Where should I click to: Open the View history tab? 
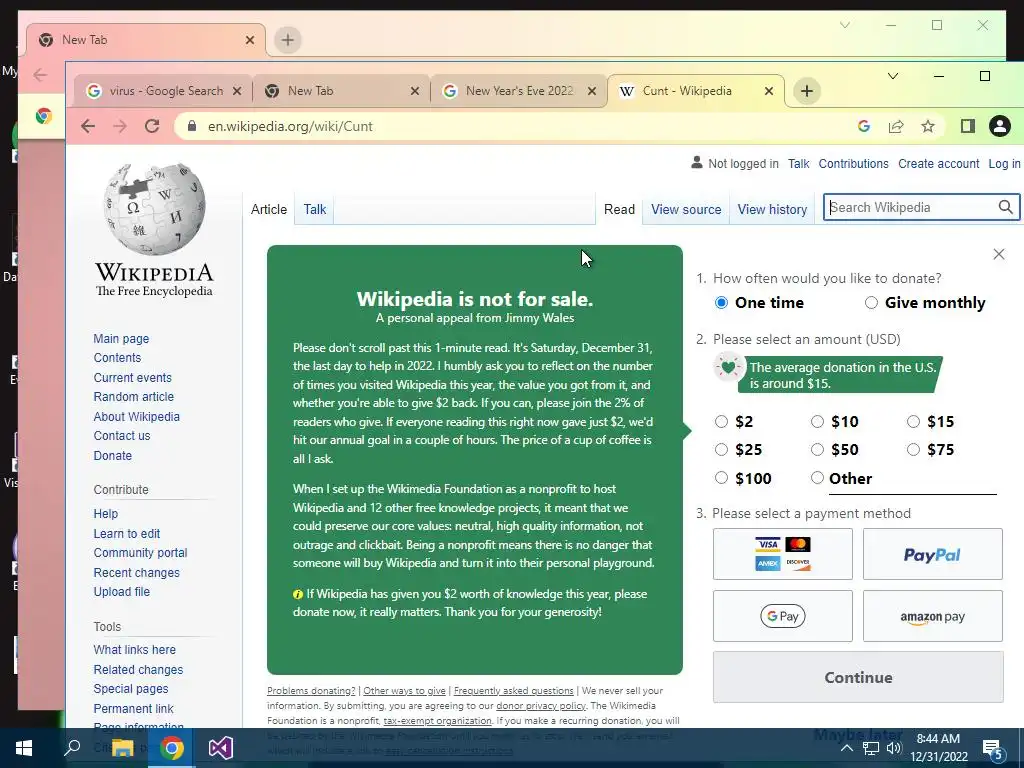(x=772, y=210)
